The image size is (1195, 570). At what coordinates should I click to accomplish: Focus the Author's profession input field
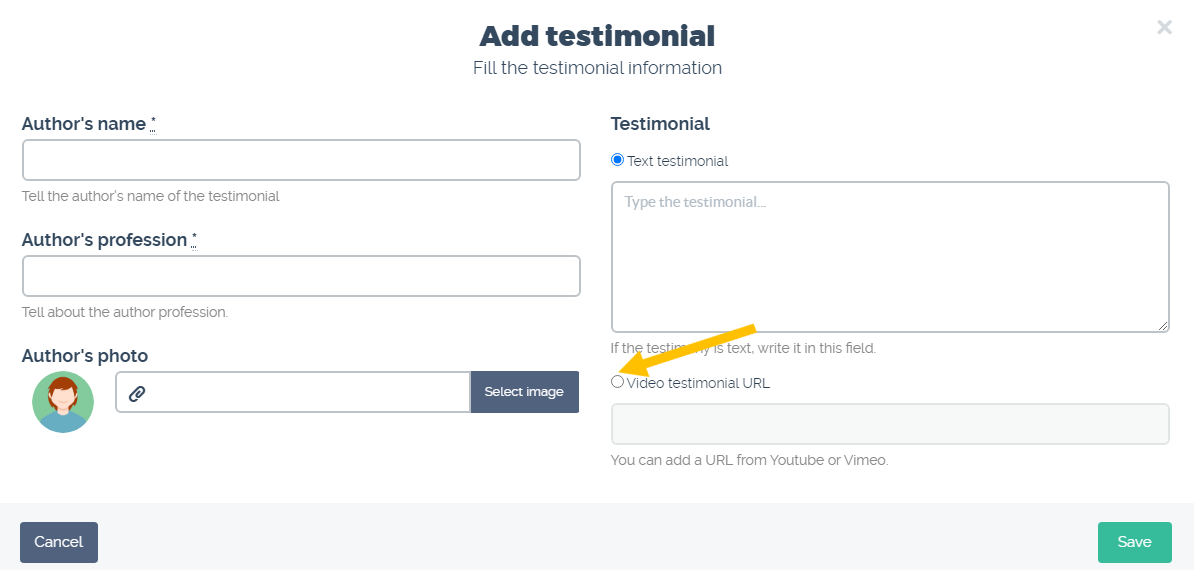point(301,276)
